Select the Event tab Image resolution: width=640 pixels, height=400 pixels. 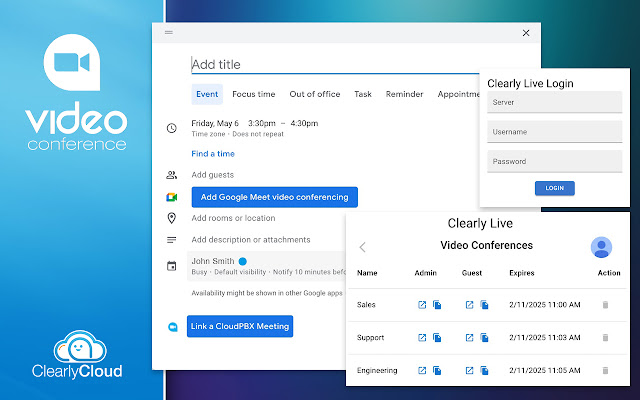tap(207, 94)
